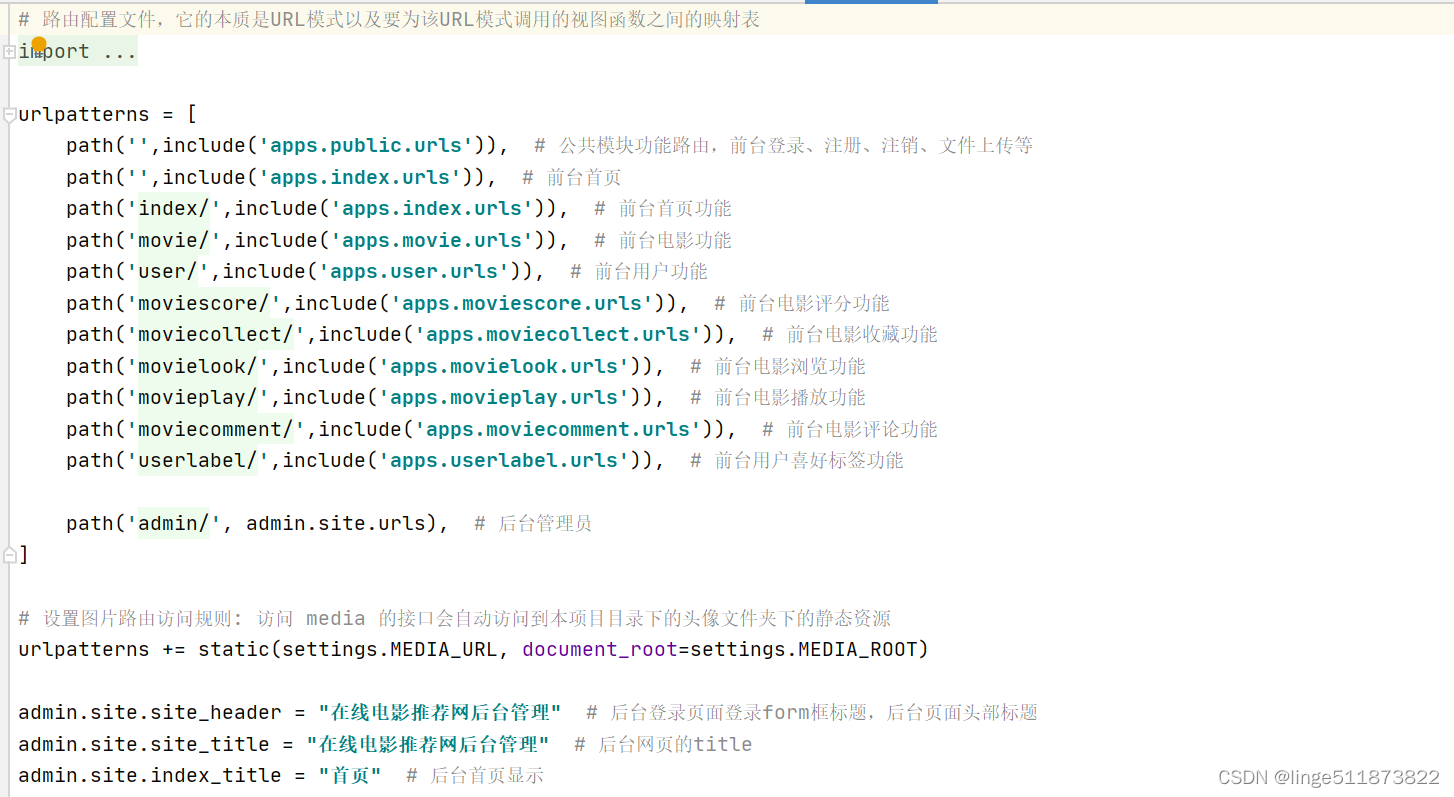Click the comment '# 前台用户喜好标签功能'
Viewport: 1454px width, 797px height.
797,460
